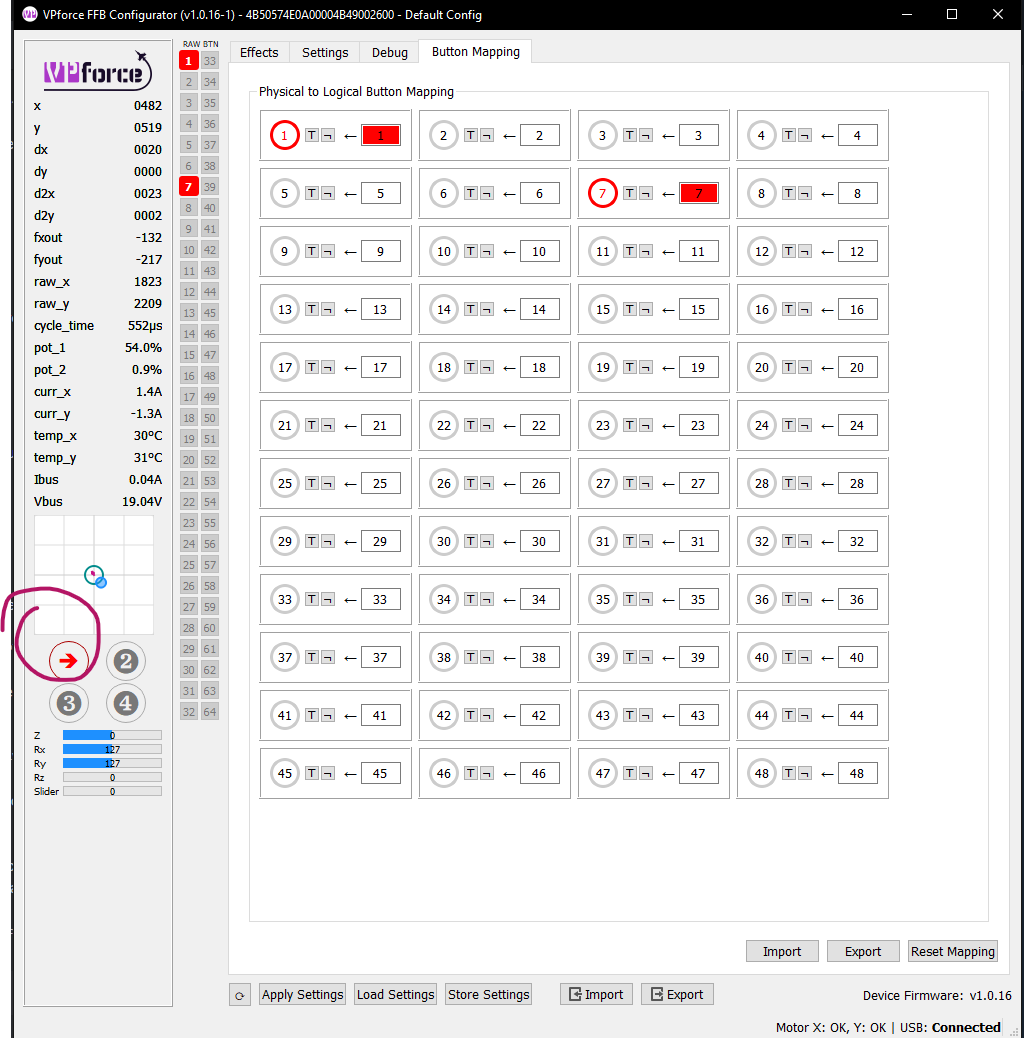1024x1038 pixels.
Task: Click the Reset Mapping button
Action: tap(952, 951)
